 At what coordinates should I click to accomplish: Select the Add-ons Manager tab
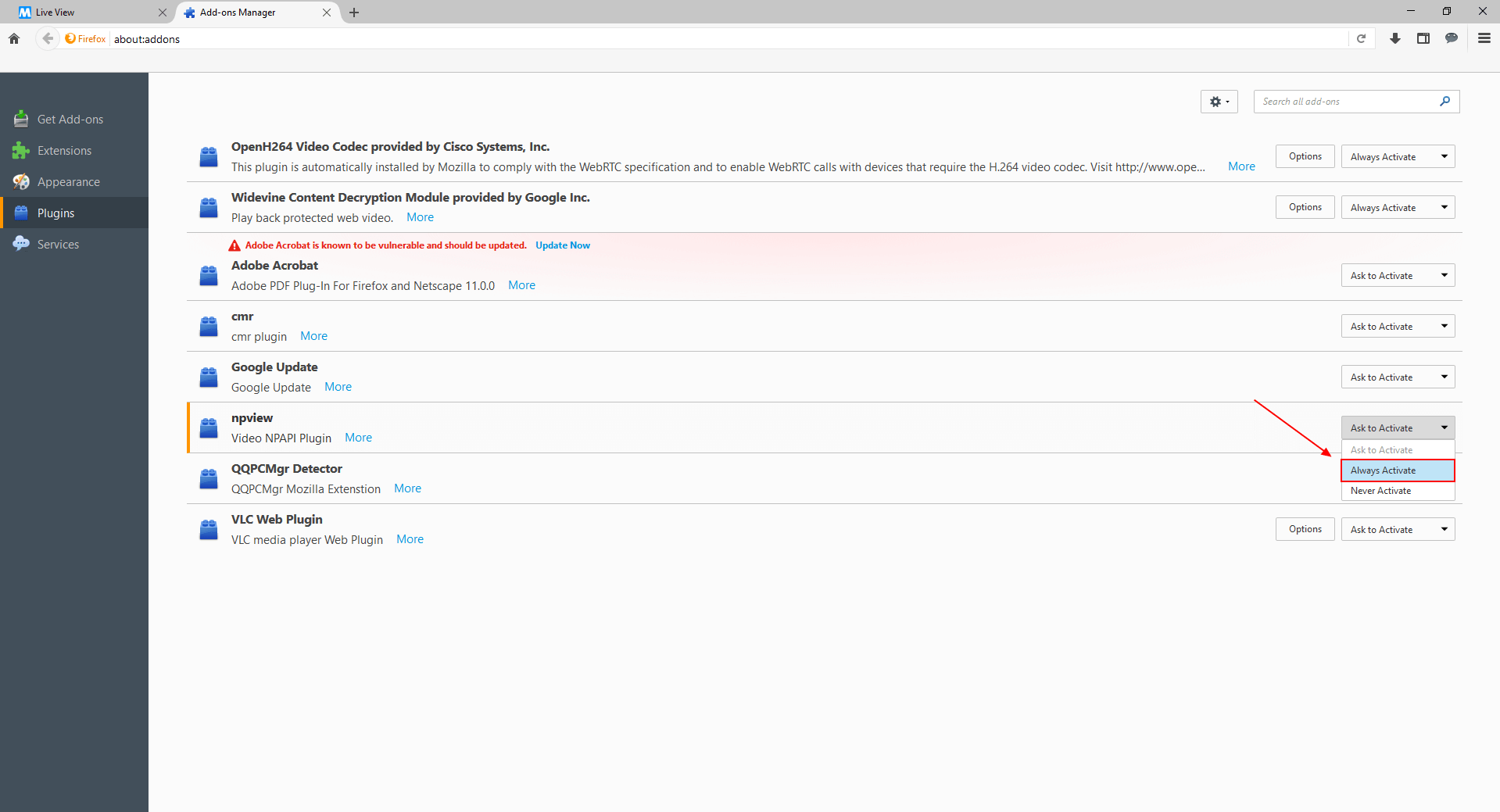[x=259, y=13]
